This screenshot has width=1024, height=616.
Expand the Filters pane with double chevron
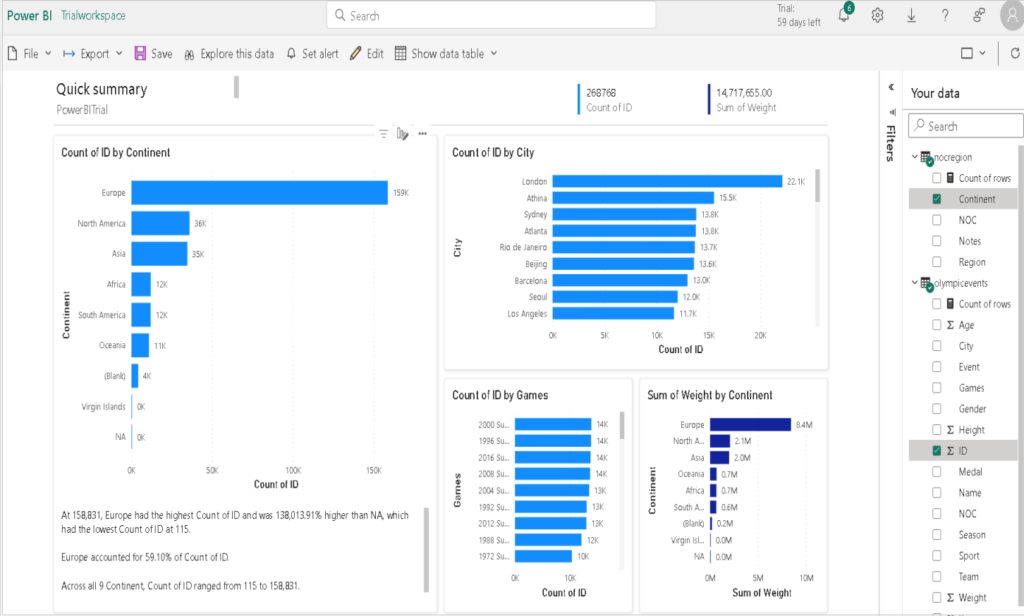click(x=891, y=88)
